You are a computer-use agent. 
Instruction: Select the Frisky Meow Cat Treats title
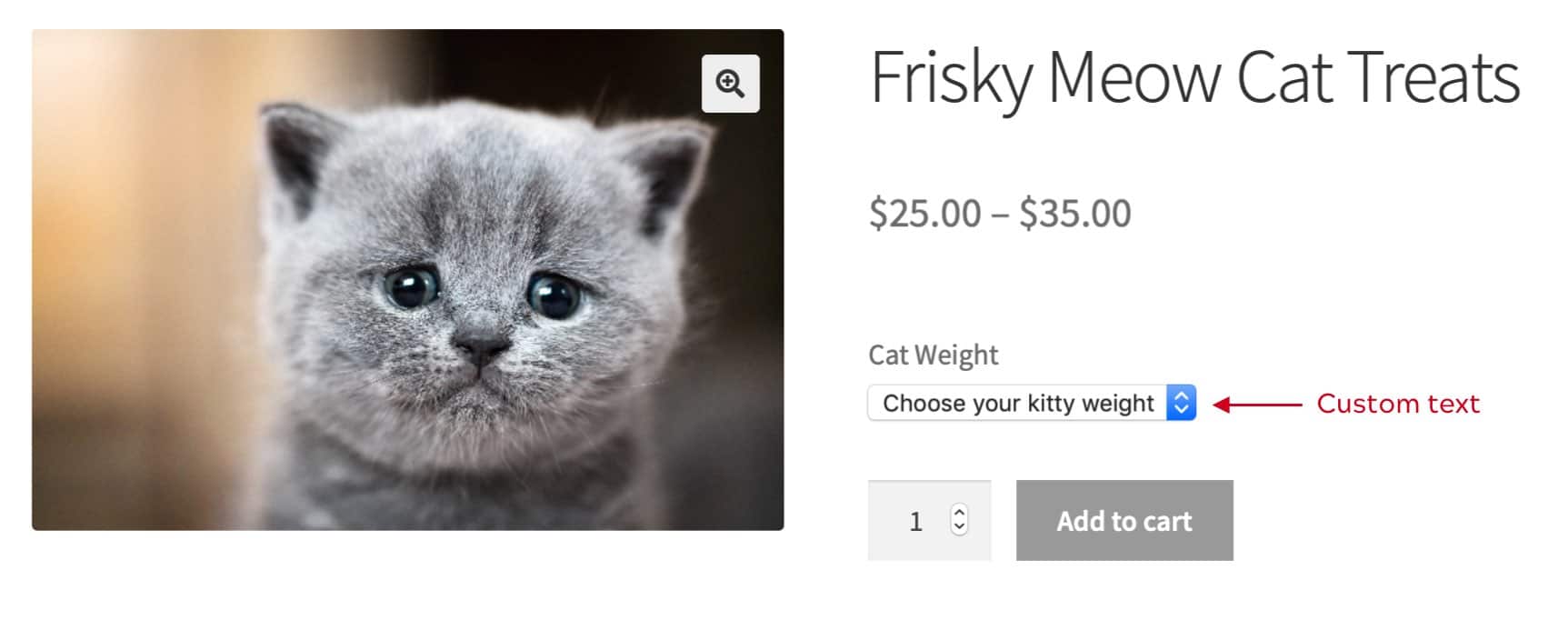coord(1193,78)
